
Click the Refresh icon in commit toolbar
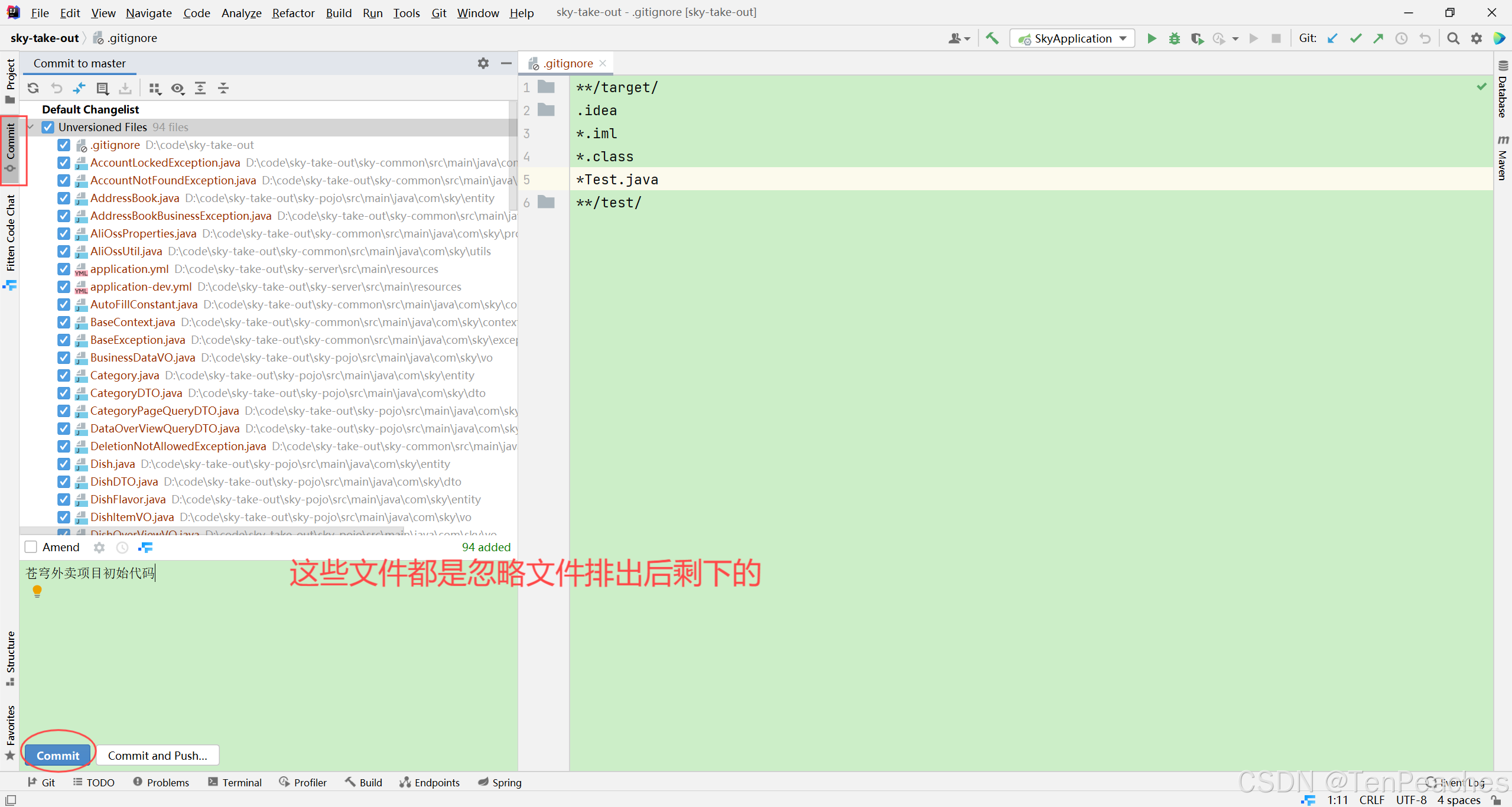[x=33, y=89]
